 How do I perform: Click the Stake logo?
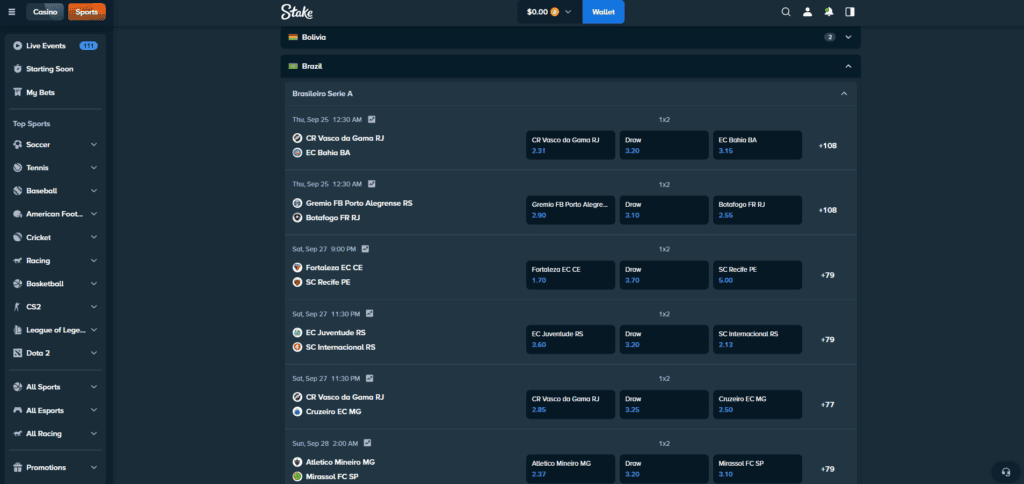(x=297, y=12)
